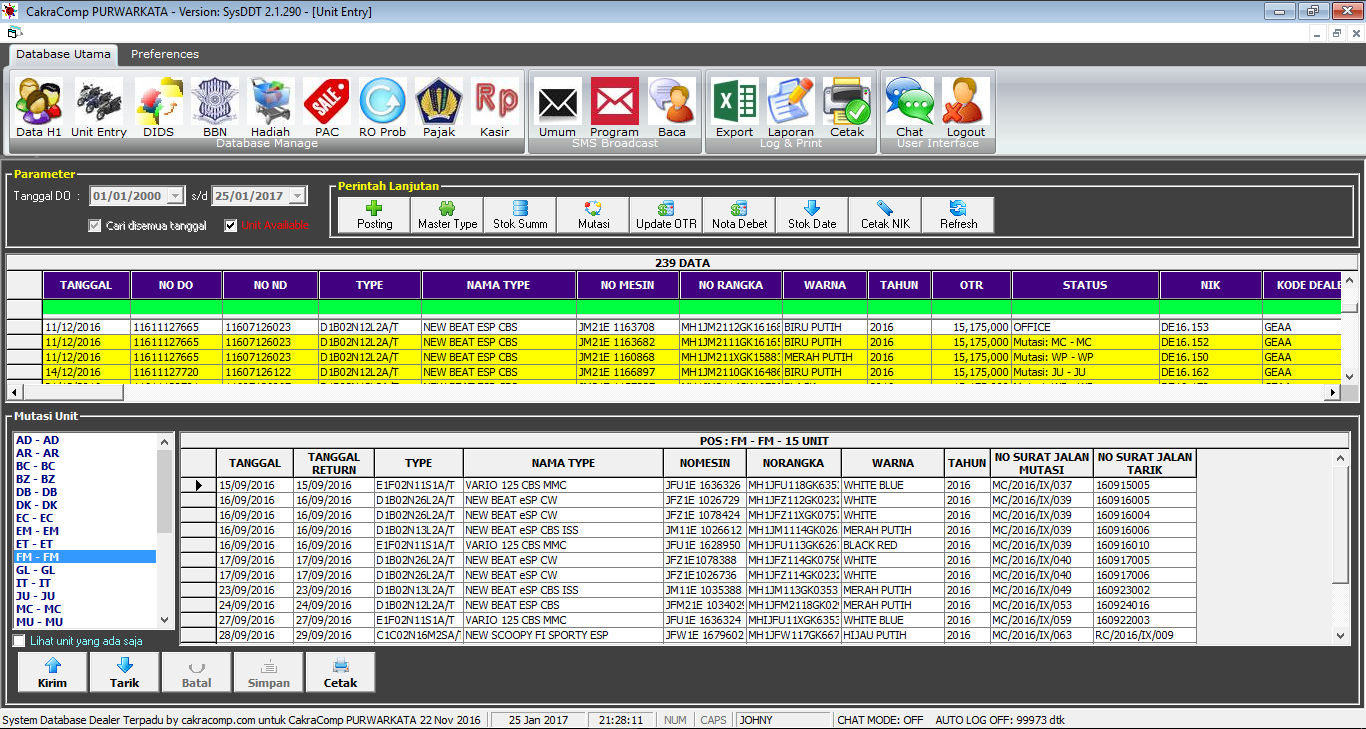
Task: Select MC - MC in the pos list
Action: click(x=38, y=609)
